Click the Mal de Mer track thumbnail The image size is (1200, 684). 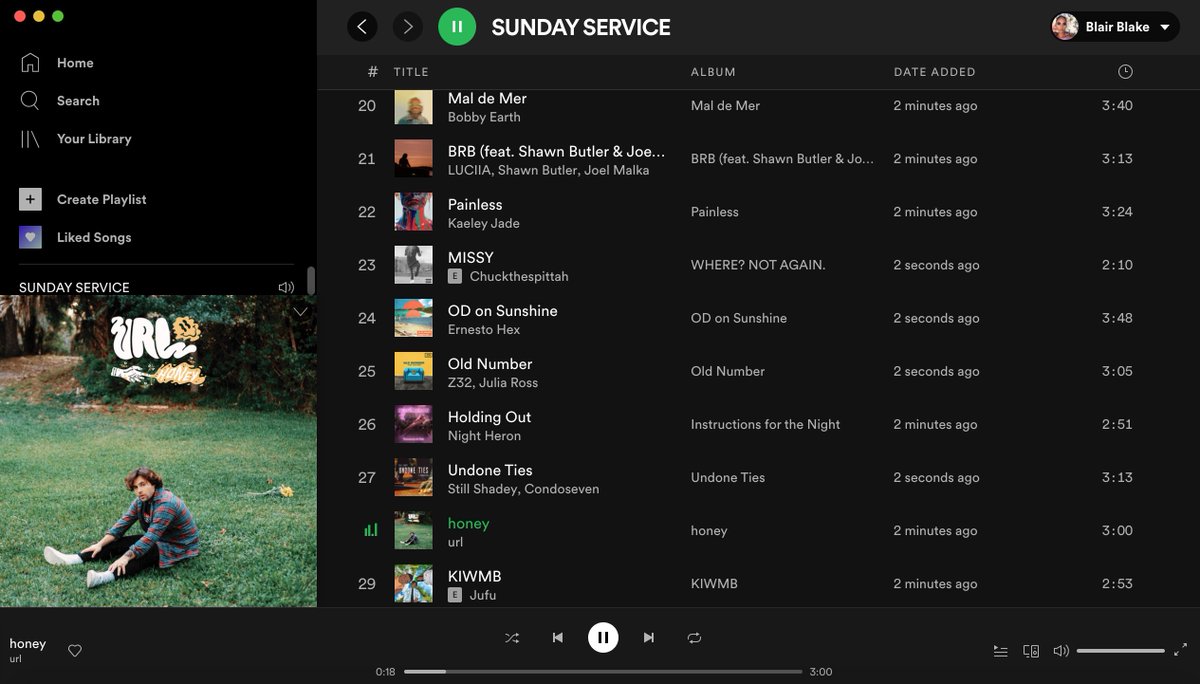tap(413, 106)
